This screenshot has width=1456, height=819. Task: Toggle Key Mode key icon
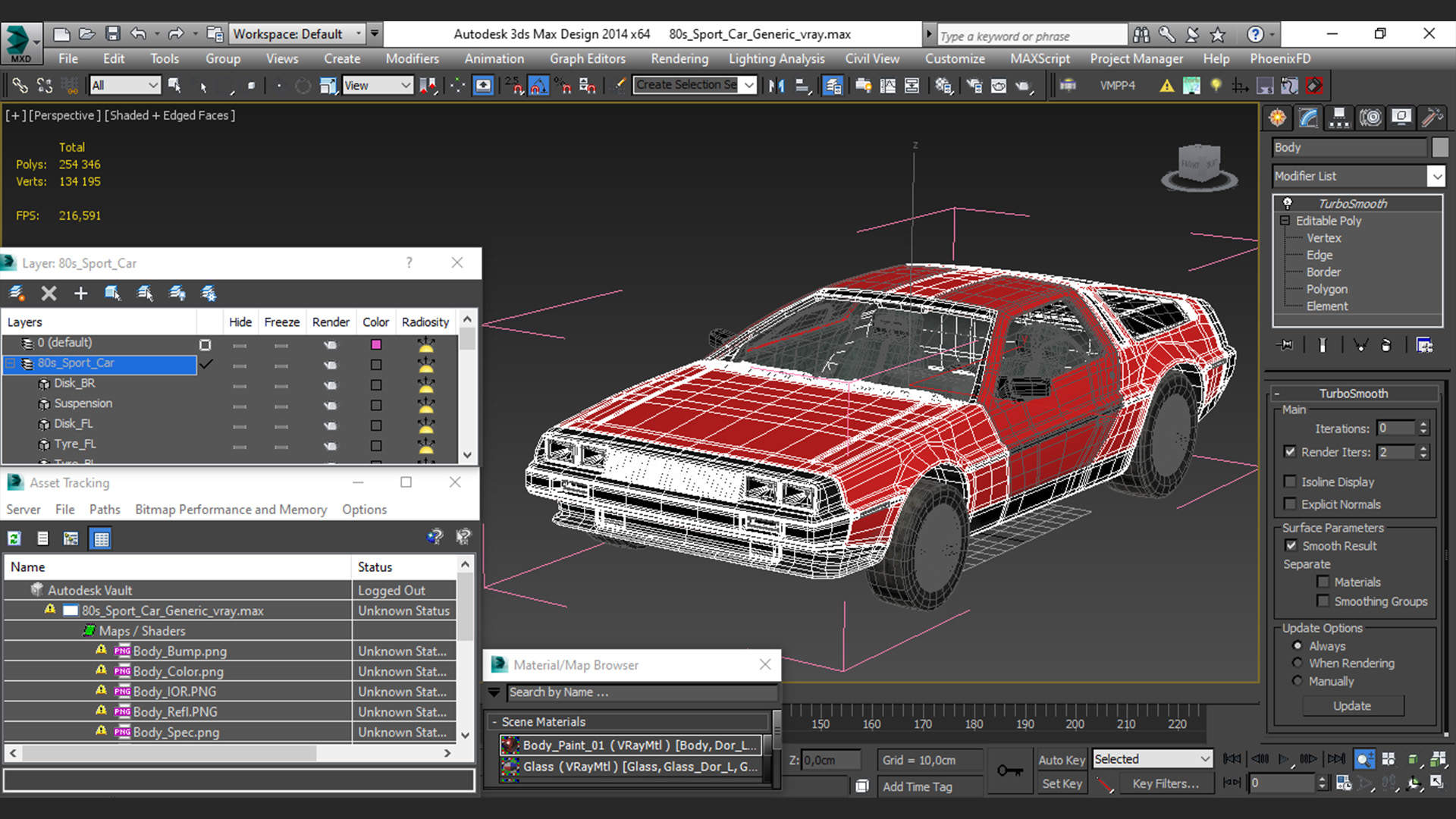pyautogui.click(x=1009, y=770)
